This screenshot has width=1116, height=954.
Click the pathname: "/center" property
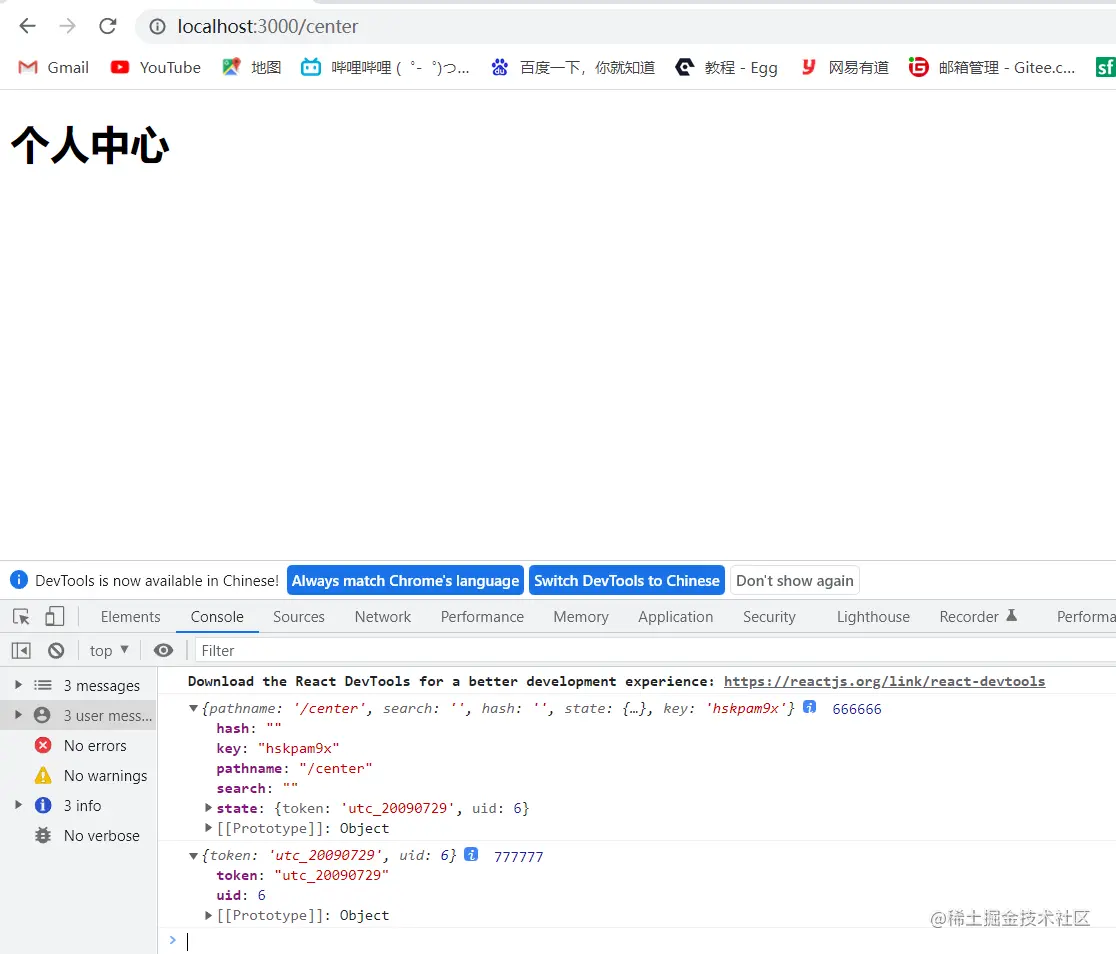point(294,768)
